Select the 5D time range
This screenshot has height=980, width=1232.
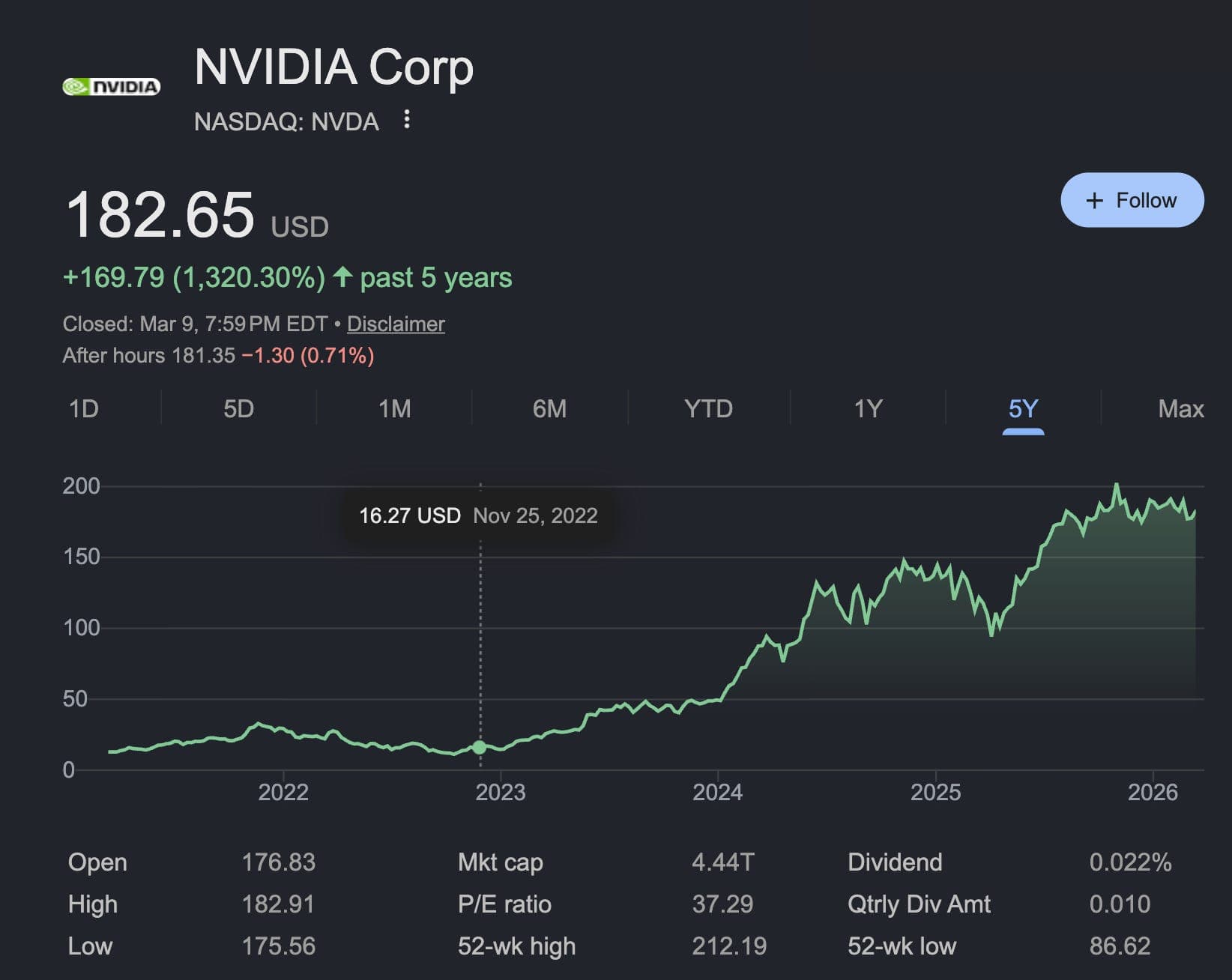tap(239, 409)
